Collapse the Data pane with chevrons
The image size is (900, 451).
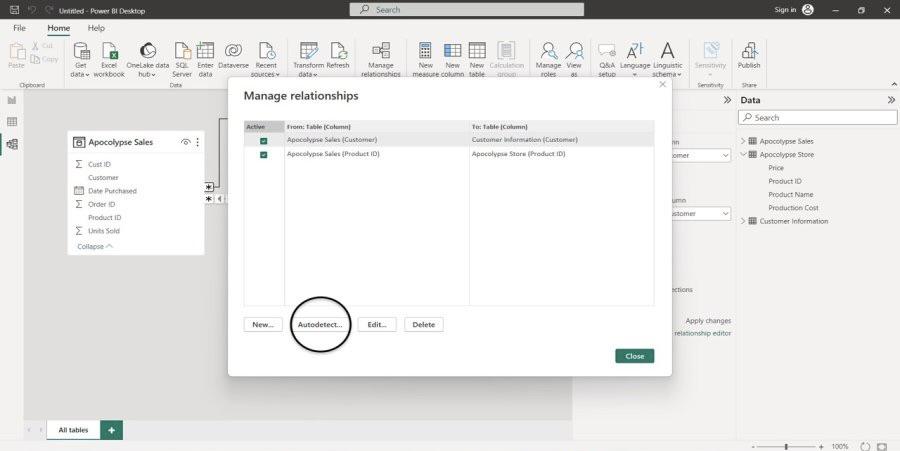coord(891,100)
